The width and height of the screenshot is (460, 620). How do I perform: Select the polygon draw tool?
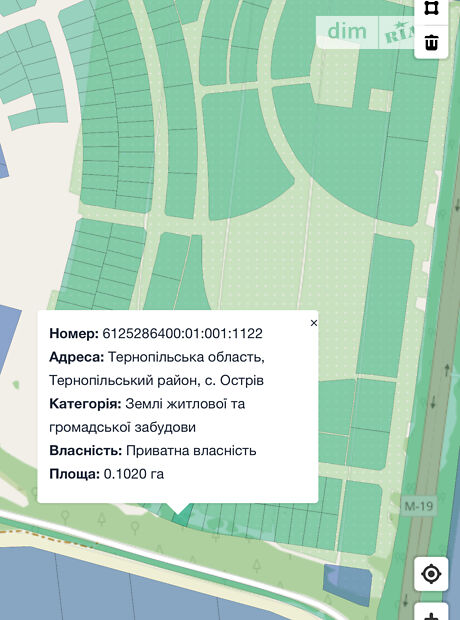tap(431, 8)
